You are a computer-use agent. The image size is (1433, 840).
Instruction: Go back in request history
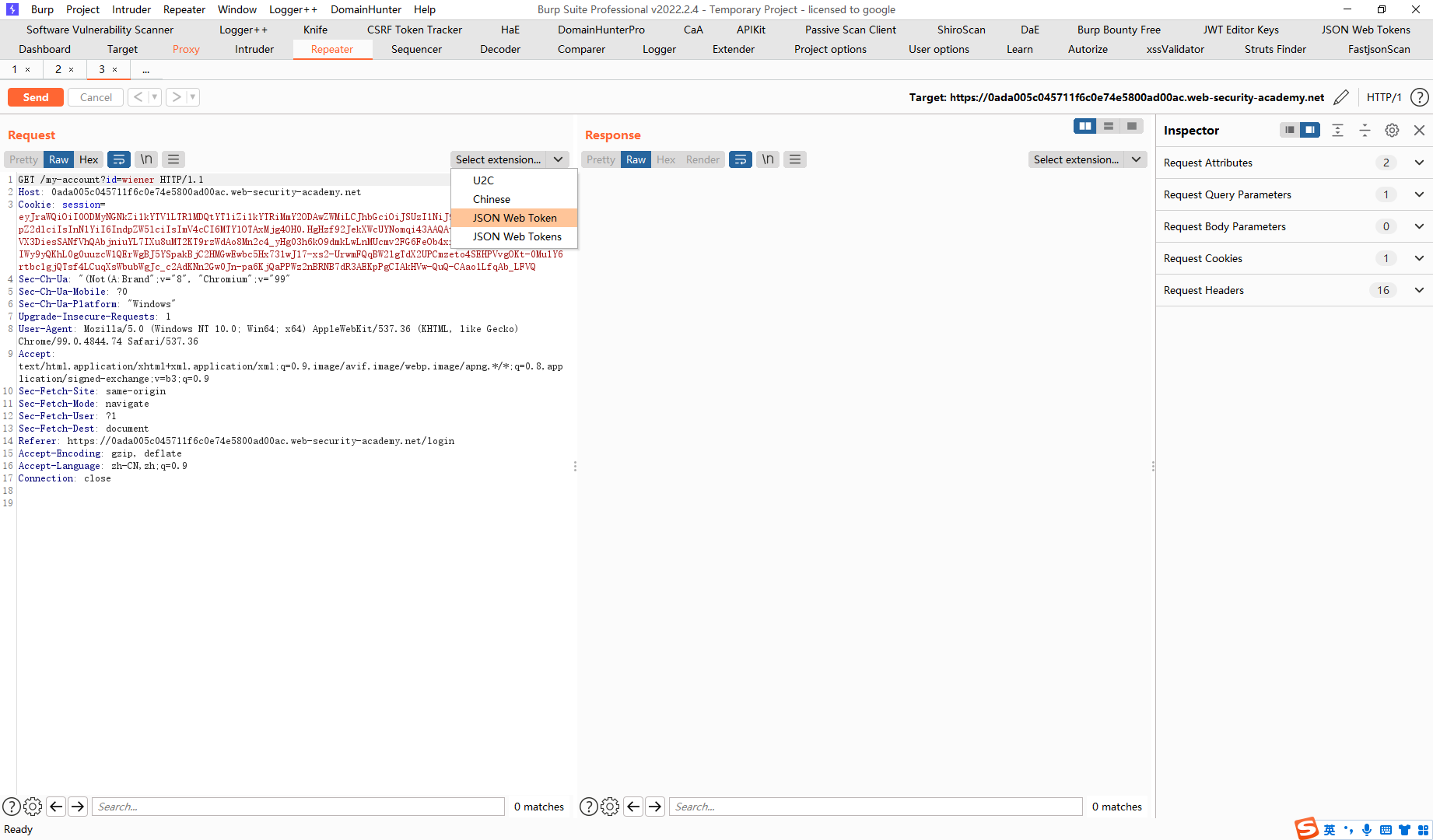point(138,97)
